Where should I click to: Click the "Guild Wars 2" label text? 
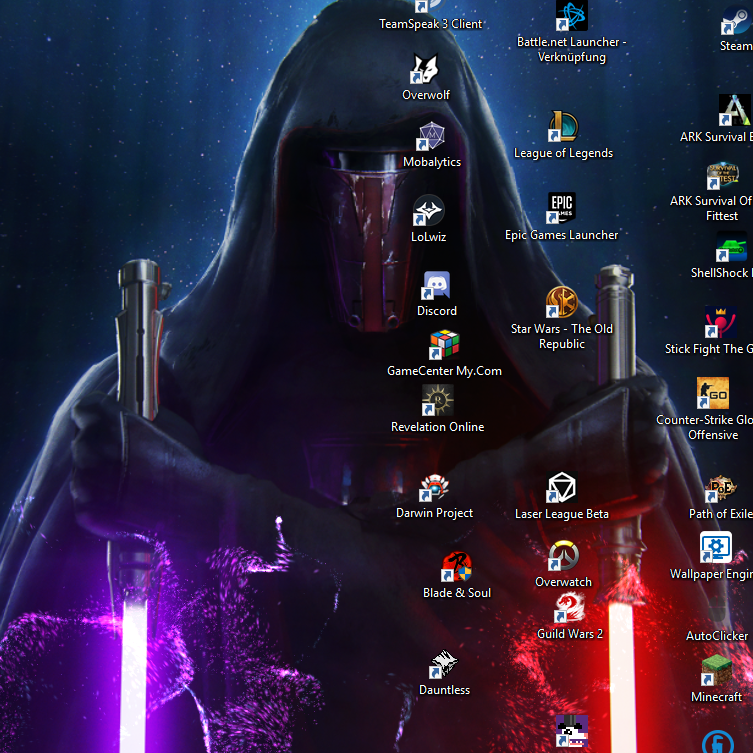click(570, 634)
